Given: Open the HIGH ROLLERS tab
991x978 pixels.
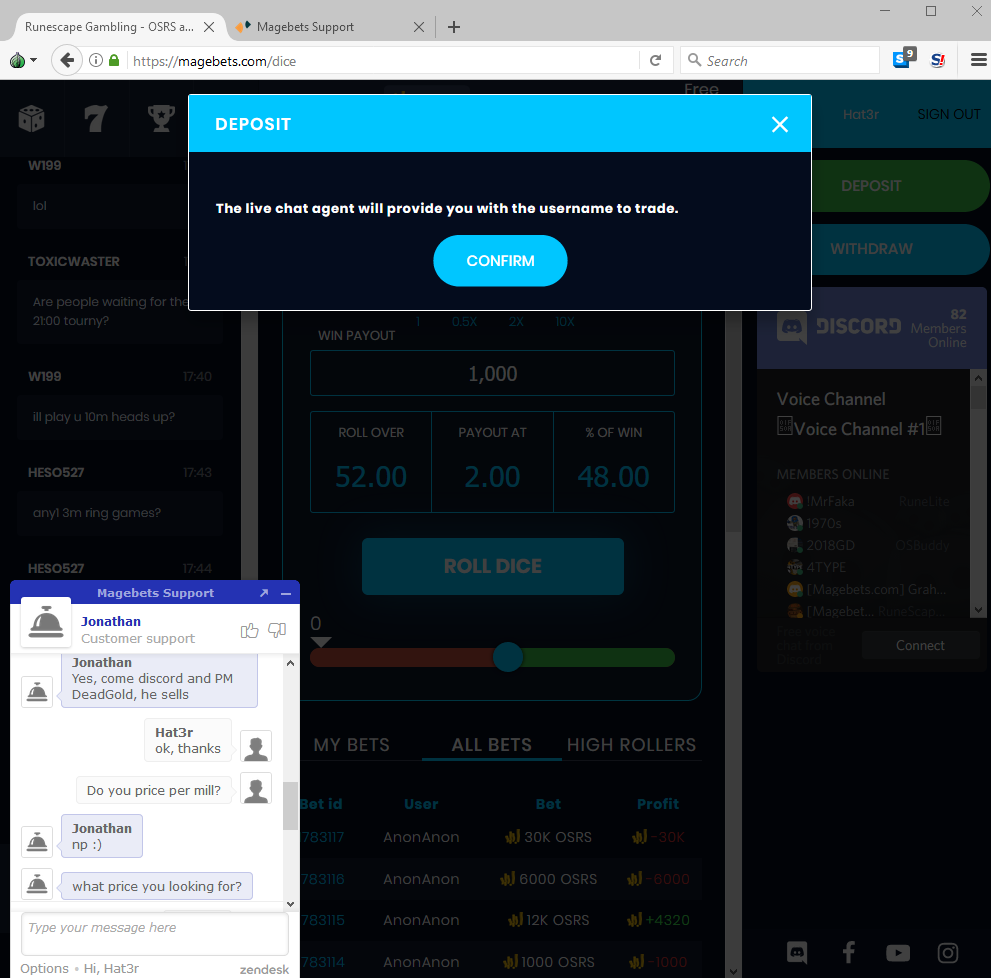Looking at the screenshot, I should tap(631, 745).
